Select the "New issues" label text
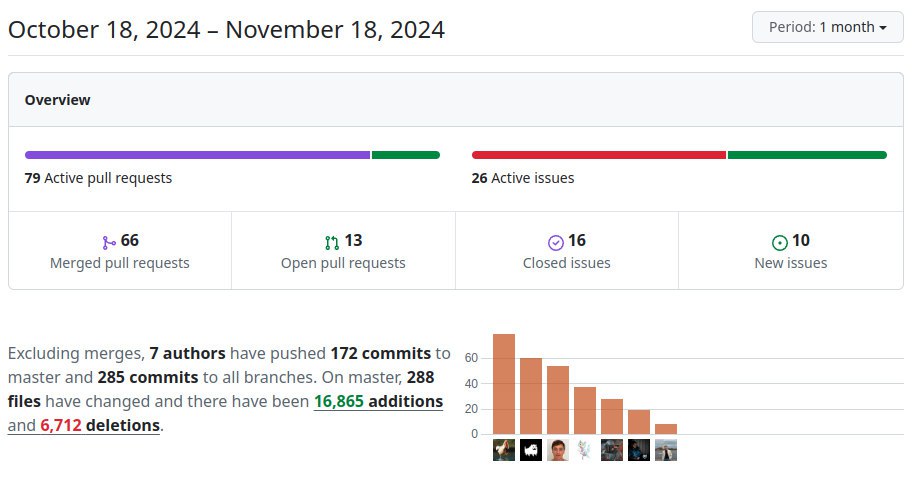This screenshot has width=917, height=484. pos(791,263)
